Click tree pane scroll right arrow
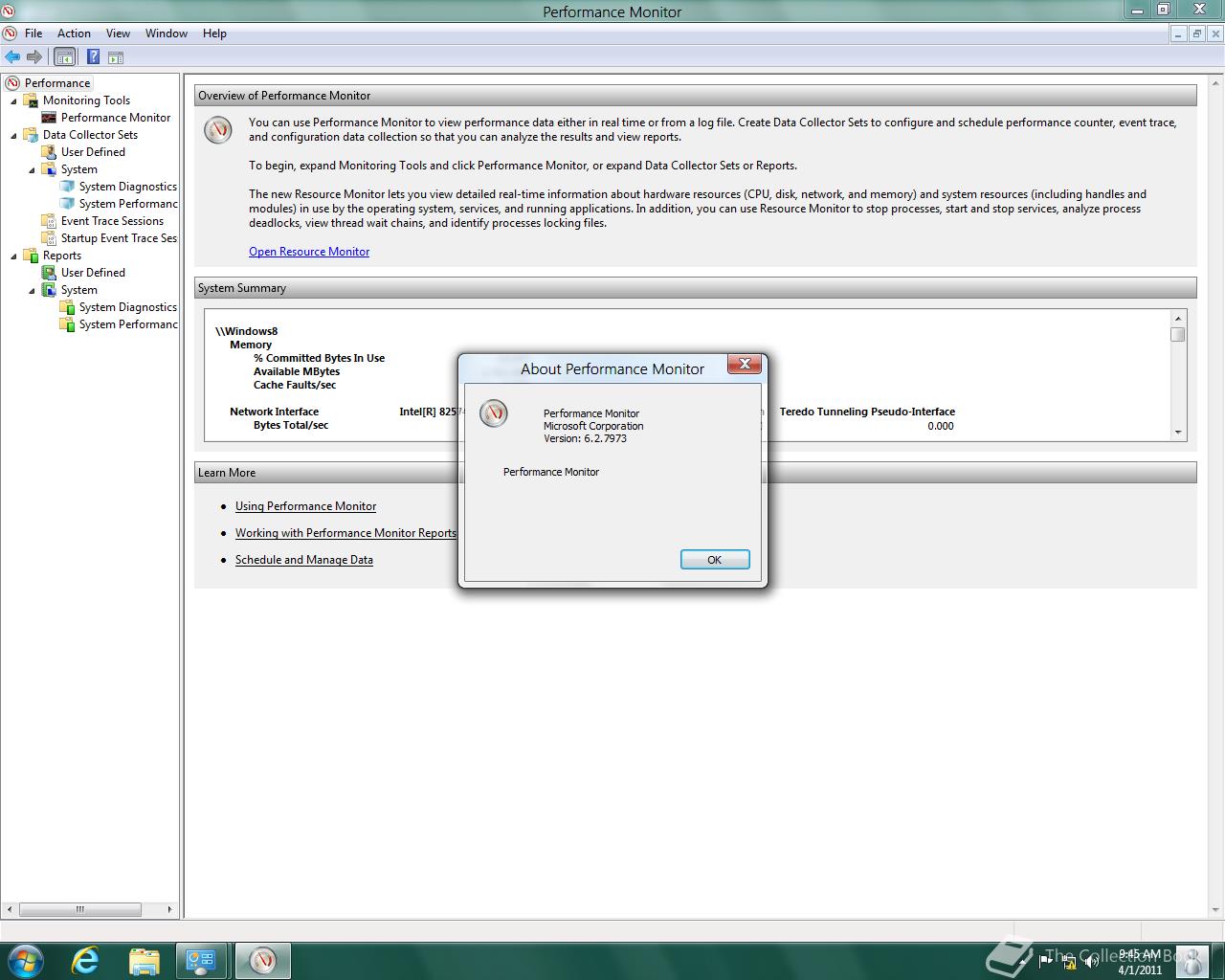This screenshot has height=980, width=1225. click(x=170, y=909)
